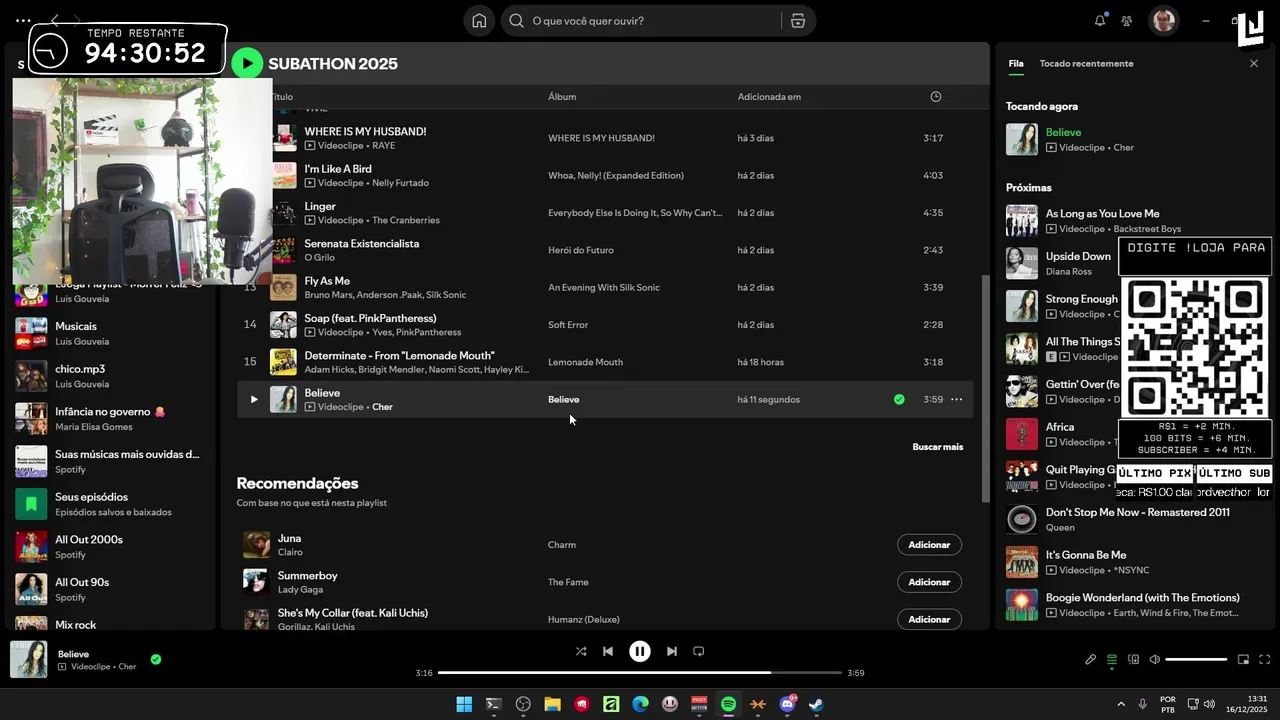Open the three-dots app menu at top left
This screenshot has height=720, width=1280.
click(x=23, y=20)
